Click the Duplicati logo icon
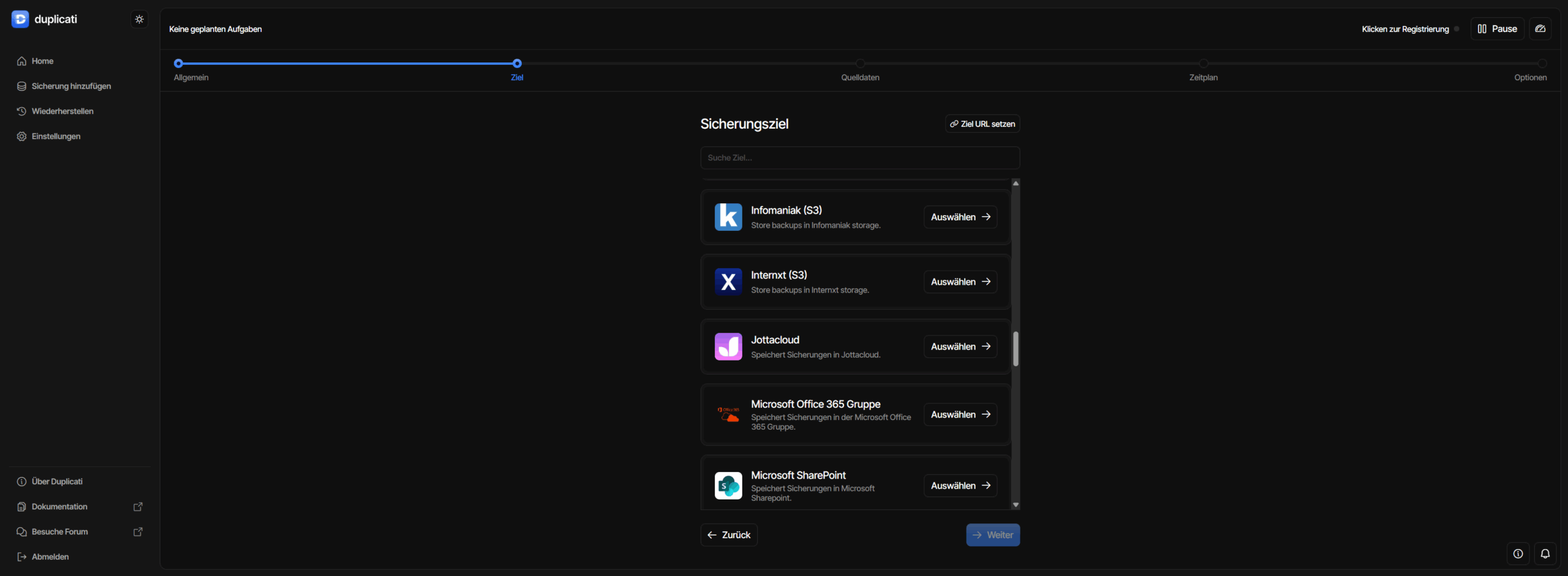Image resolution: width=1568 pixels, height=576 pixels. coord(20,20)
